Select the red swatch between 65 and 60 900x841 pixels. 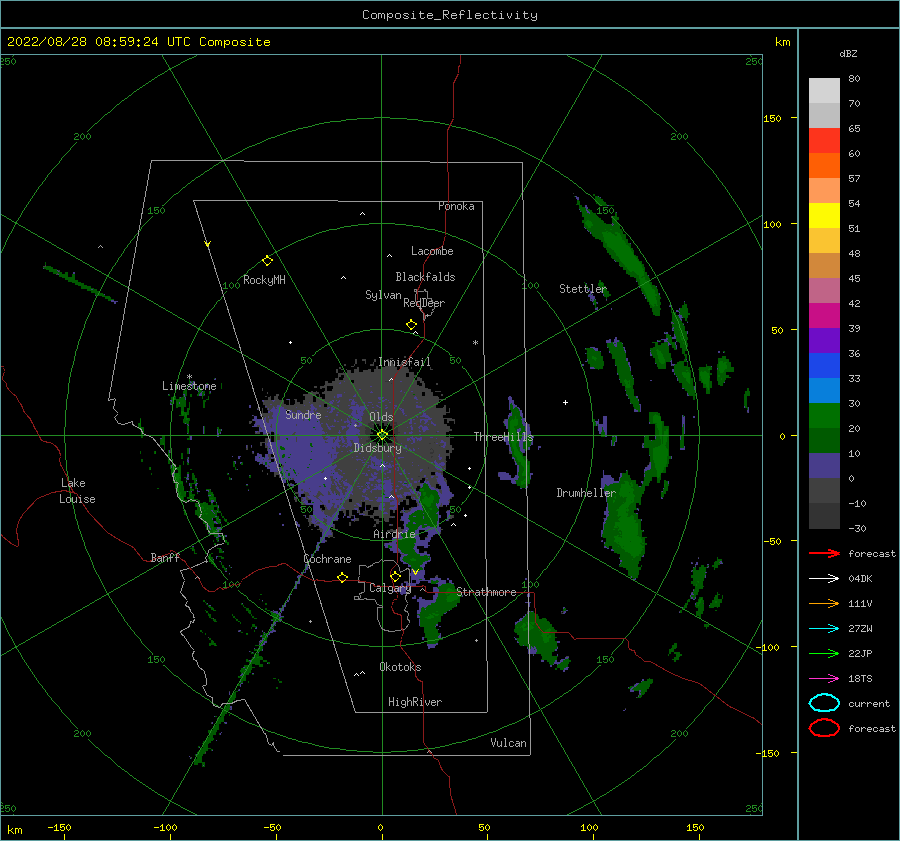pyautogui.click(x=824, y=141)
